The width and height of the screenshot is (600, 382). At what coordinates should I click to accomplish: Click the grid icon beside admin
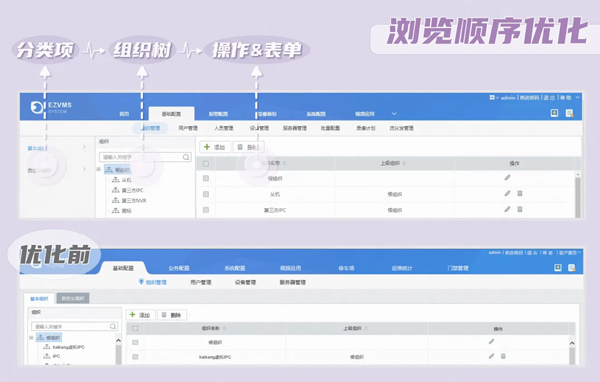click(492, 98)
